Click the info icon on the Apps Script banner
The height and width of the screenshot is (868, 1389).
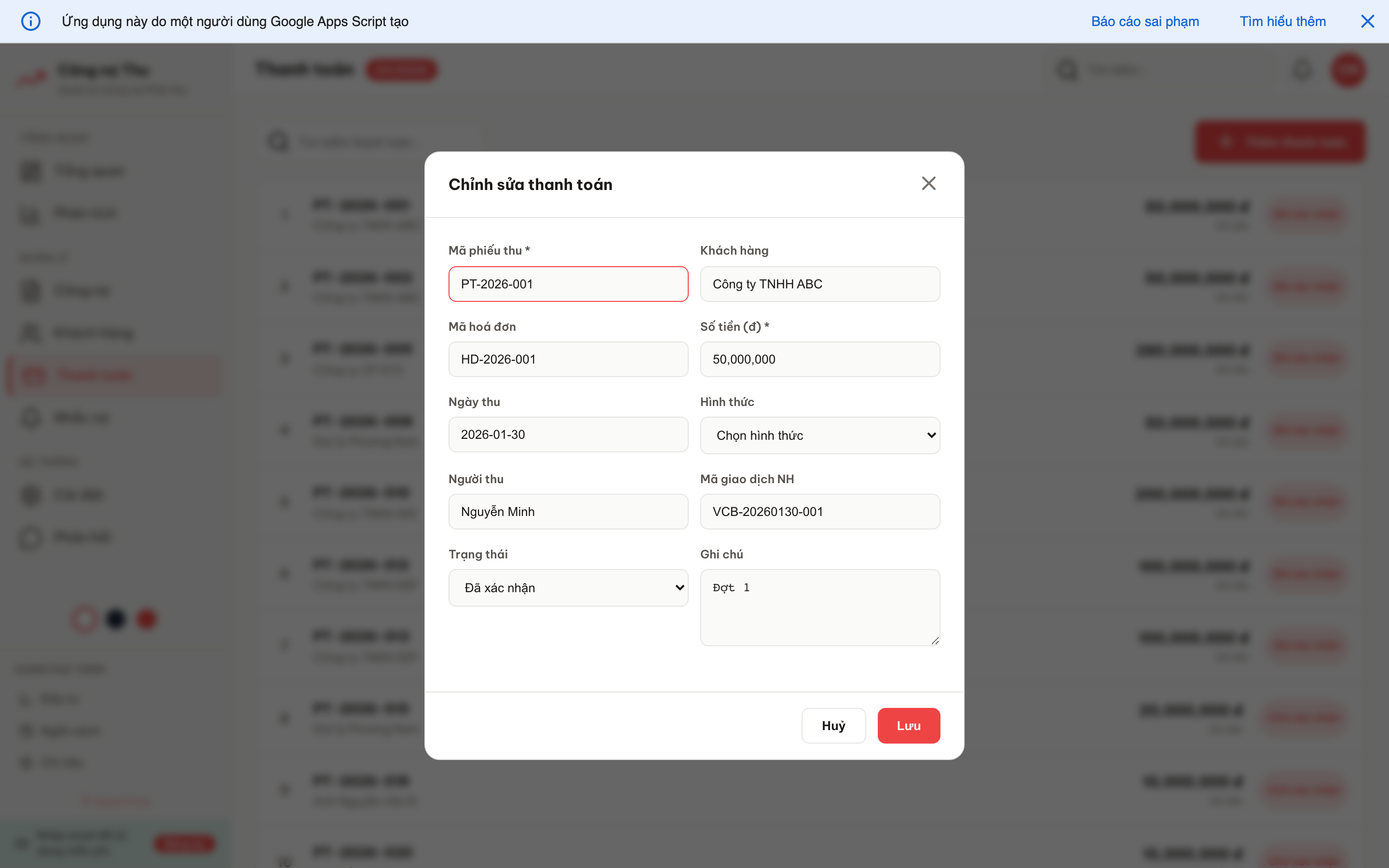point(31,21)
